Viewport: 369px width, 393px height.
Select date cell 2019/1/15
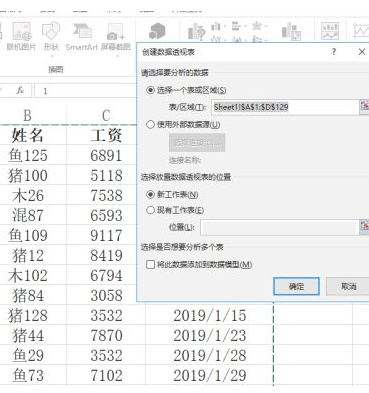click(x=209, y=315)
